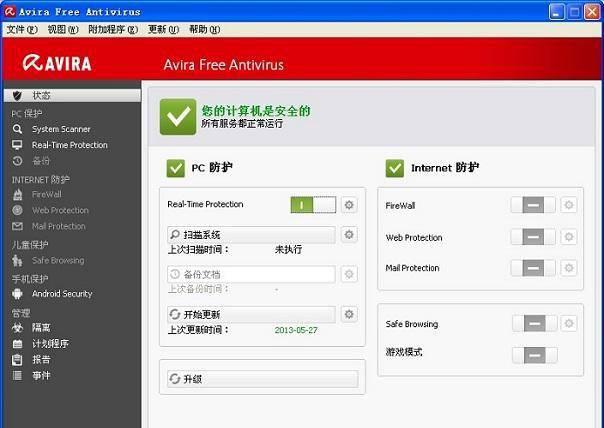Viewport: 604px width, 428px height.
Task: Click the 隔离 biohazard icon
Action: 17,328
